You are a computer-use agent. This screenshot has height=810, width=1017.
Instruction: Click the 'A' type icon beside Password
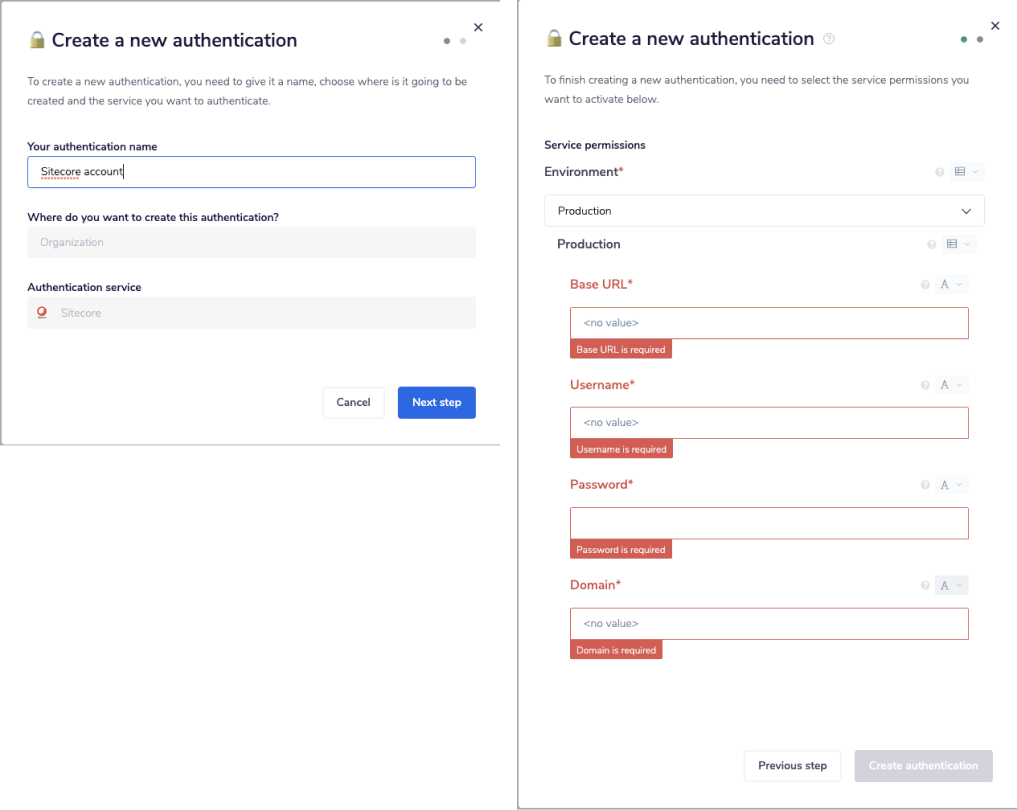coord(946,484)
